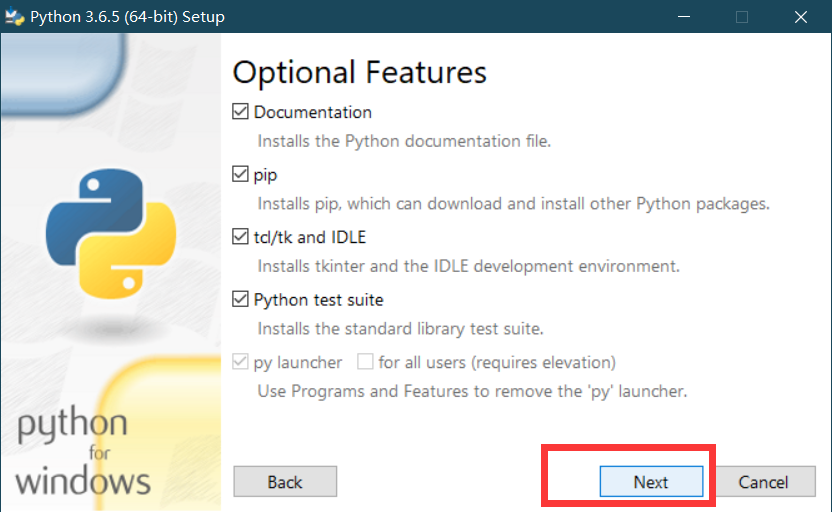Enable for all users (requires elevation)
The image size is (832, 512).
(x=365, y=362)
